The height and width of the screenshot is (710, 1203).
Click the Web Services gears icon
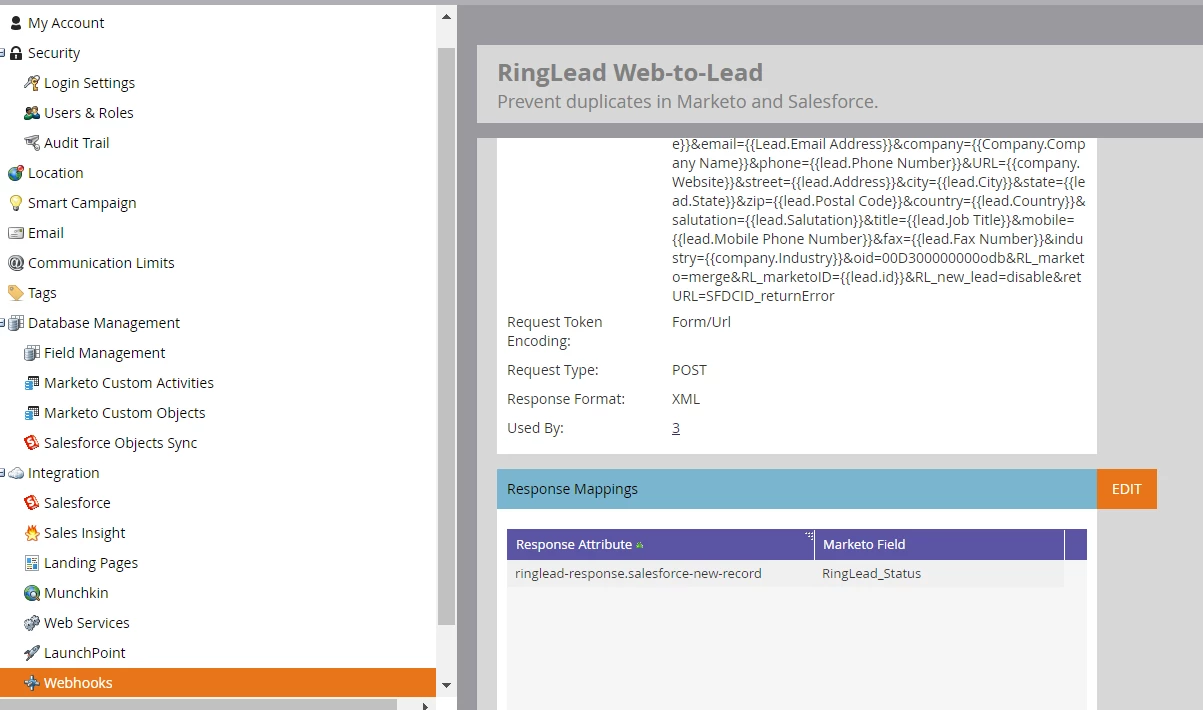point(32,623)
